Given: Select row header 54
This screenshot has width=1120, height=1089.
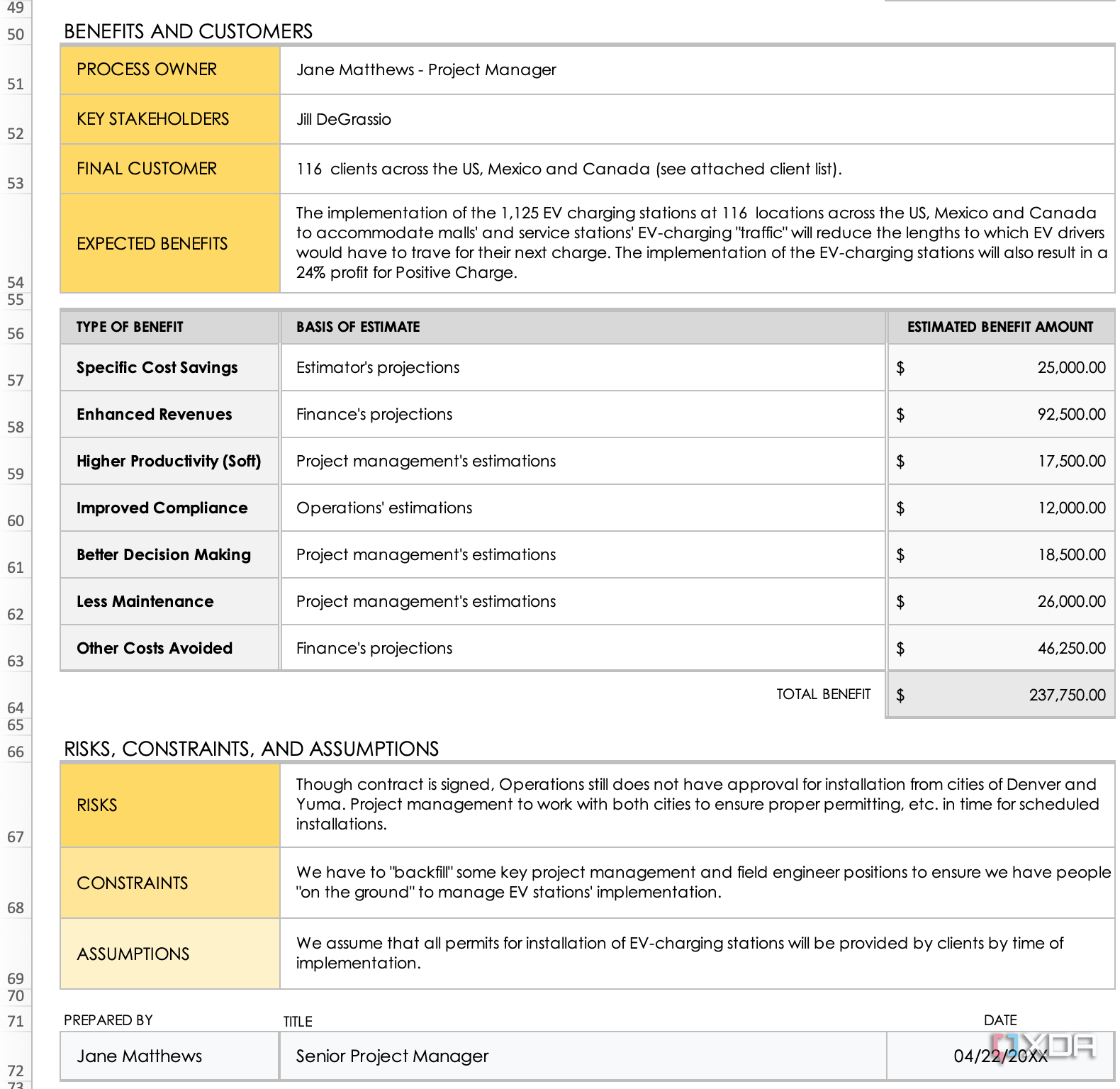Looking at the screenshot, I should (x=16, y=243).
